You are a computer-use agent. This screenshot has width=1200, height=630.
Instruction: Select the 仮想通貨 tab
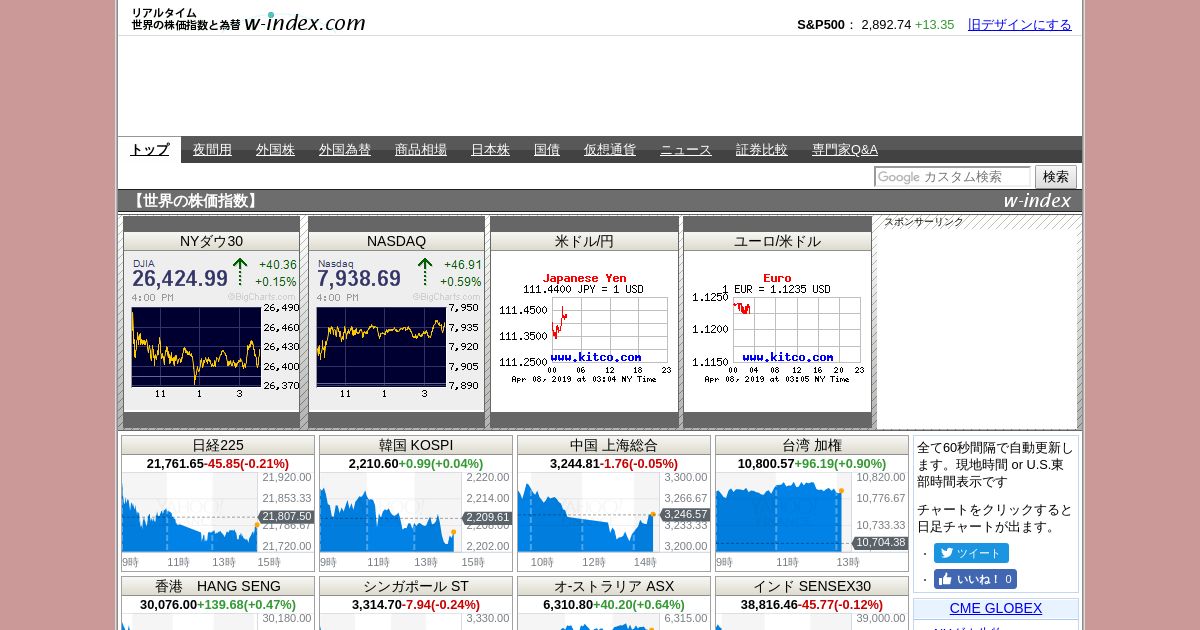610,150
